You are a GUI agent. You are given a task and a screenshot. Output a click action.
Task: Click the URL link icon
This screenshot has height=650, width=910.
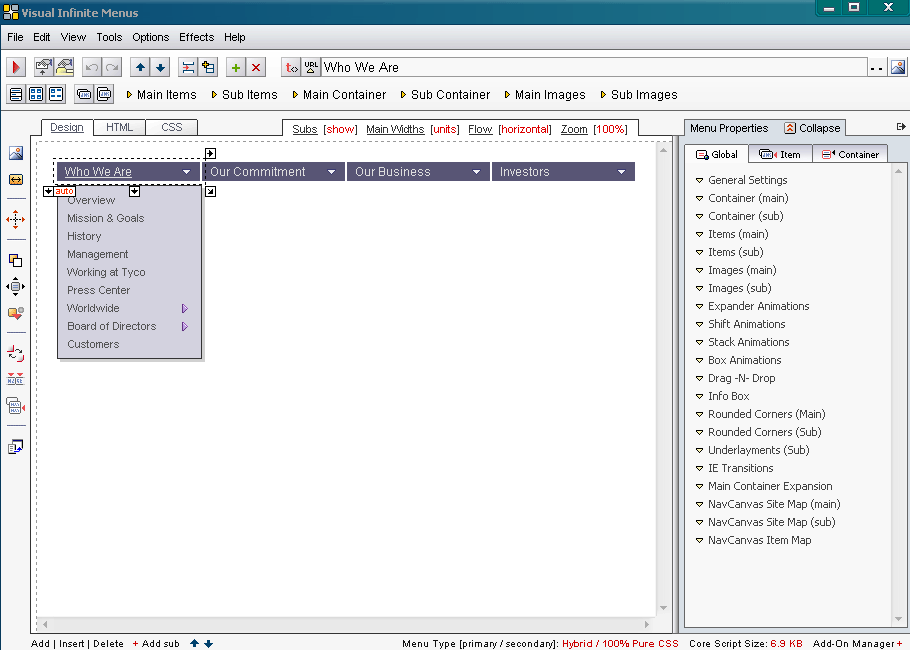[x=311, y=67]
